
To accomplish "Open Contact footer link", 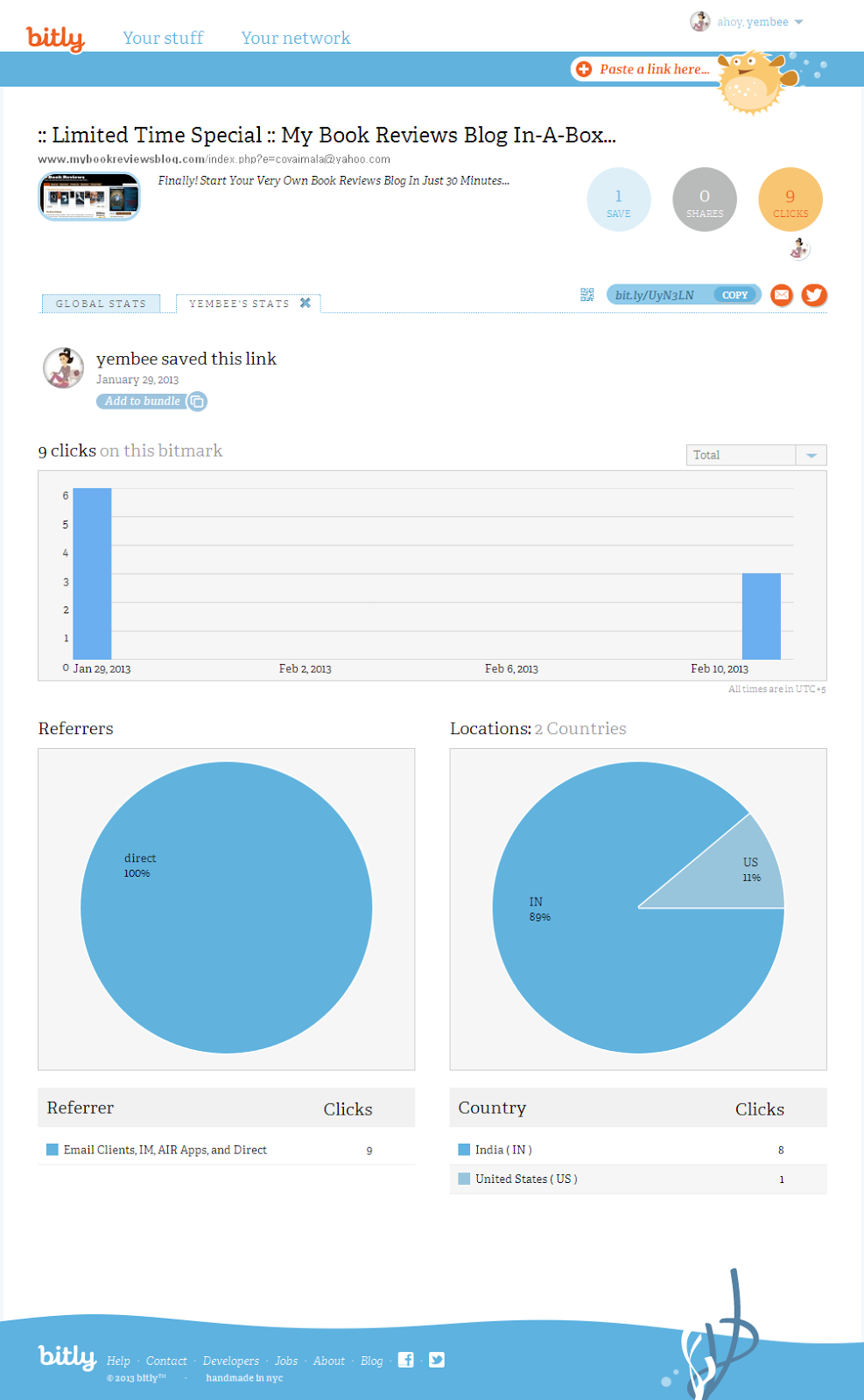I will coord(166,1361).
